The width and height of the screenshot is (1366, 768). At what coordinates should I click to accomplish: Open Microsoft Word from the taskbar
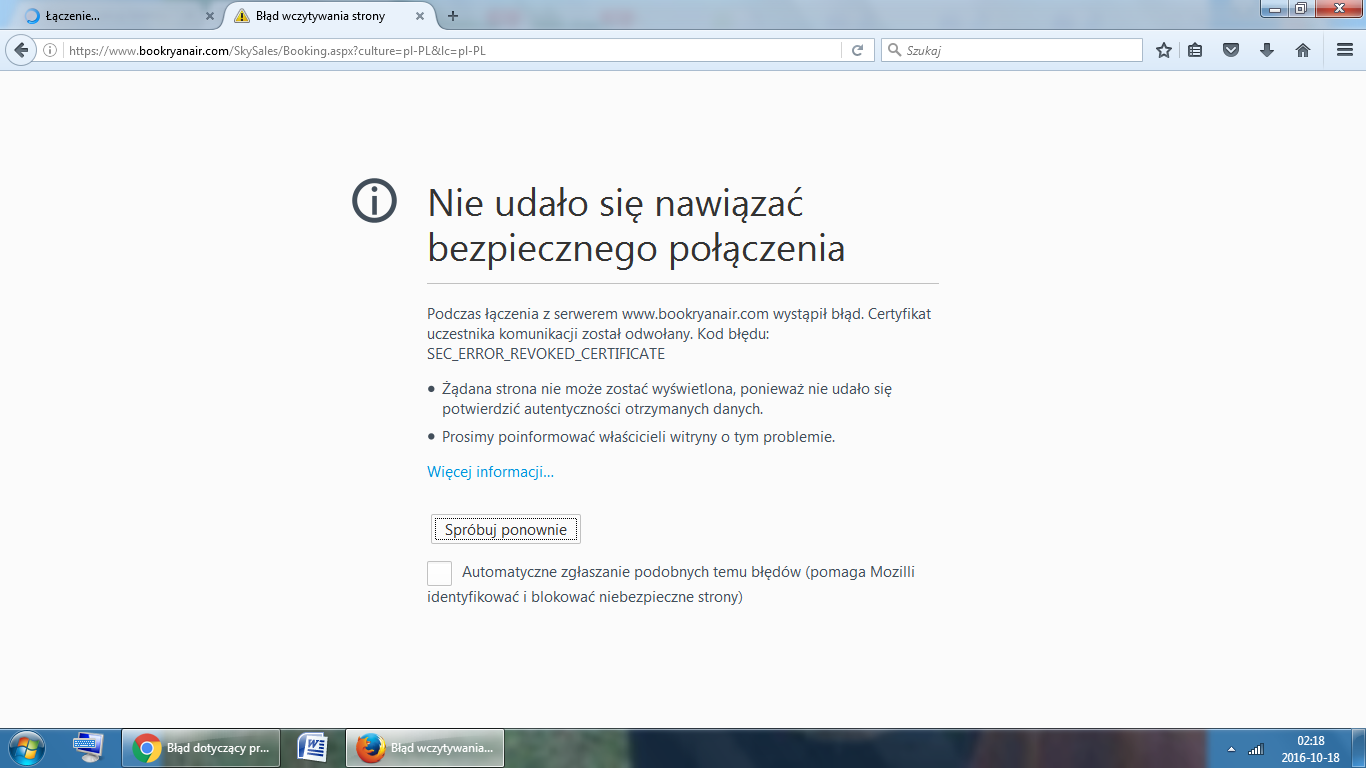(x=313, y=748)
